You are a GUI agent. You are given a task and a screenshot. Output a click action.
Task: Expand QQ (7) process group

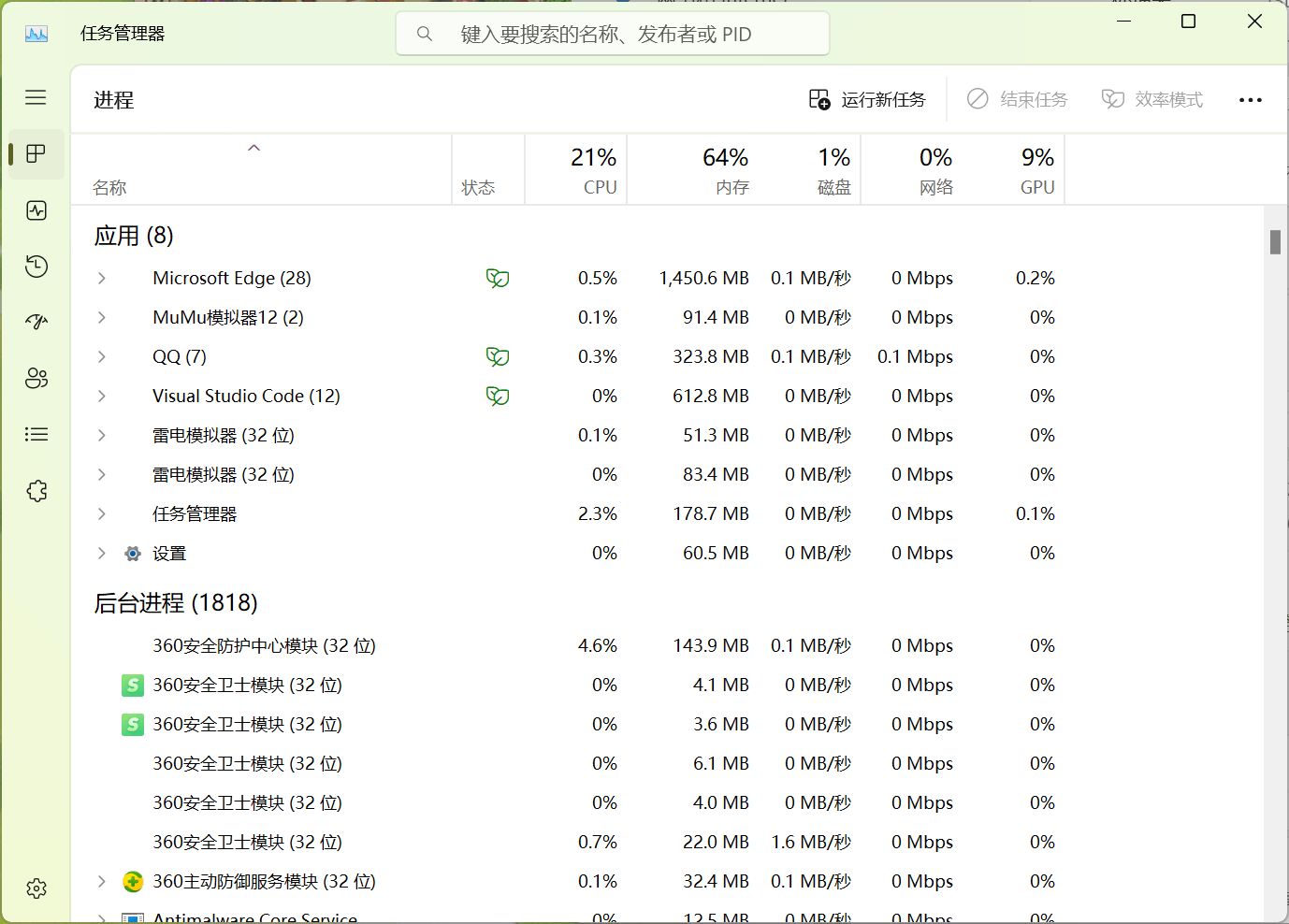coord(102,357)
